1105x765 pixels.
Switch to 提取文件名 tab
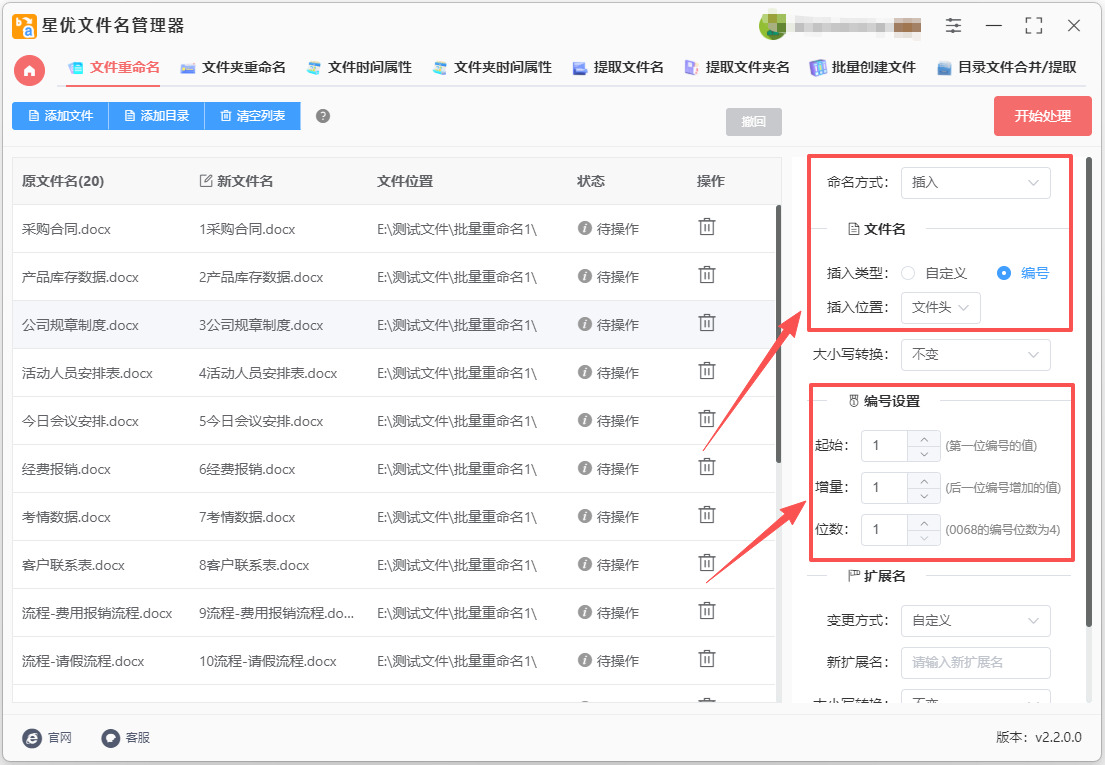tap(618, 68)
